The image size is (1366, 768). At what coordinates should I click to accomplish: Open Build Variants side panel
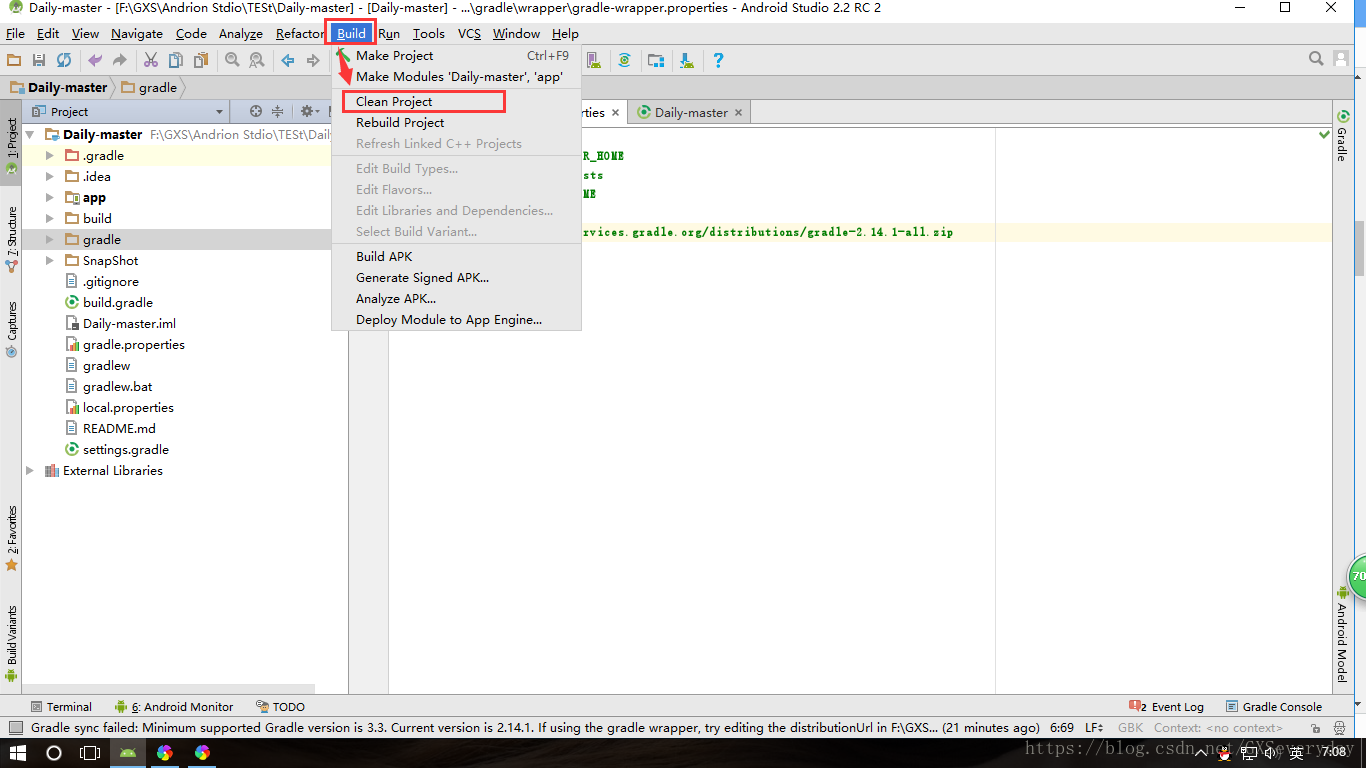click(12, 643)
